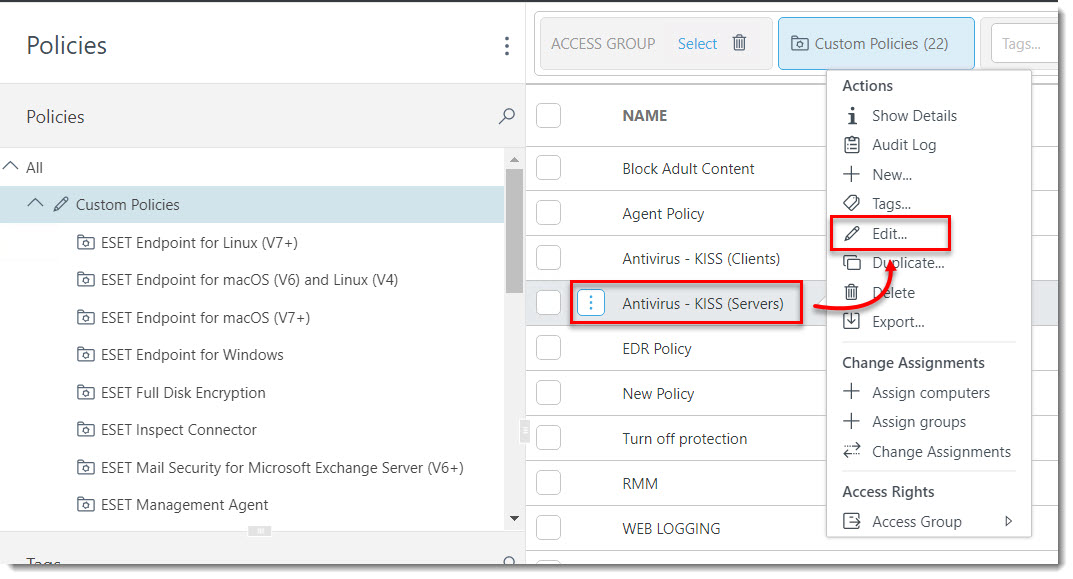Image resolution: width=1073 pixels, height=579 pixels.
Task: Choose Assign computers from the menu
Action: coord(929,392)
